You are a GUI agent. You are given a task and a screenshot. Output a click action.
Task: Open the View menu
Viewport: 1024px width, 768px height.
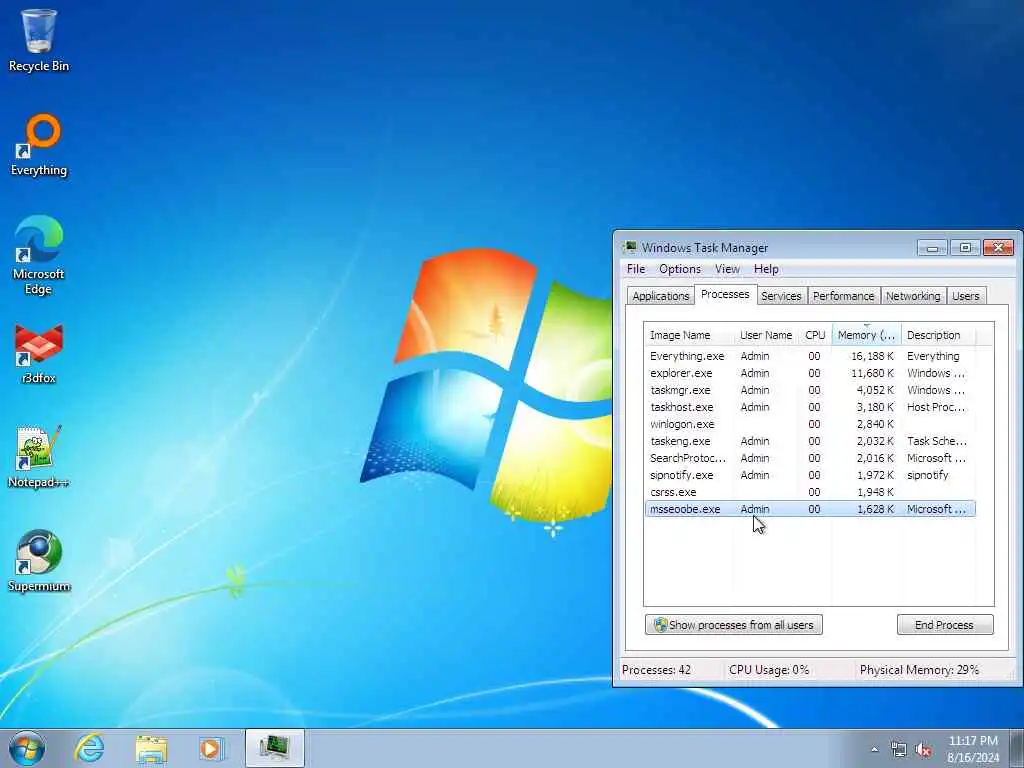click(x=727, y=269)
